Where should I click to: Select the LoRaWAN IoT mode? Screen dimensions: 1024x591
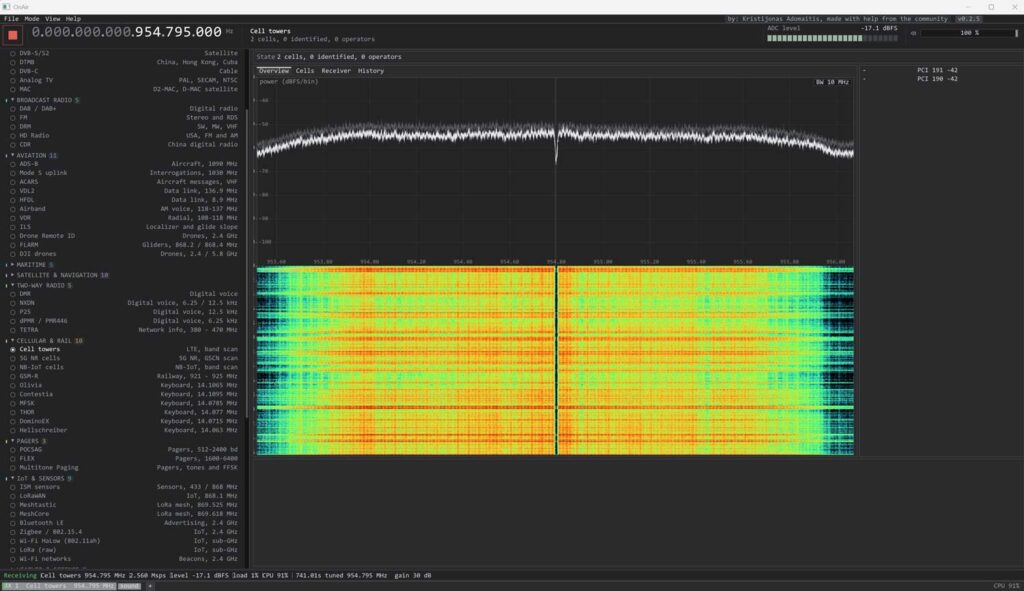point(124,496)
